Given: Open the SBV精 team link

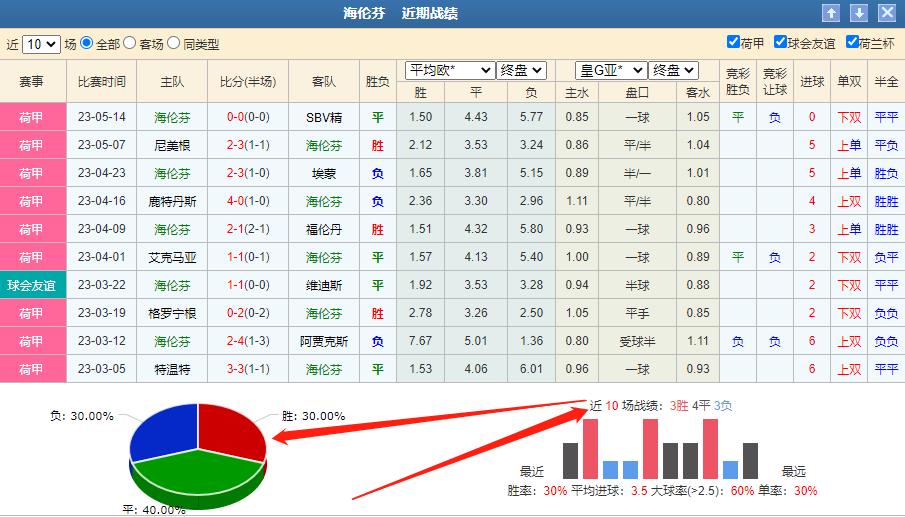Looking at the screenshot, I should (x=324, y=118).
